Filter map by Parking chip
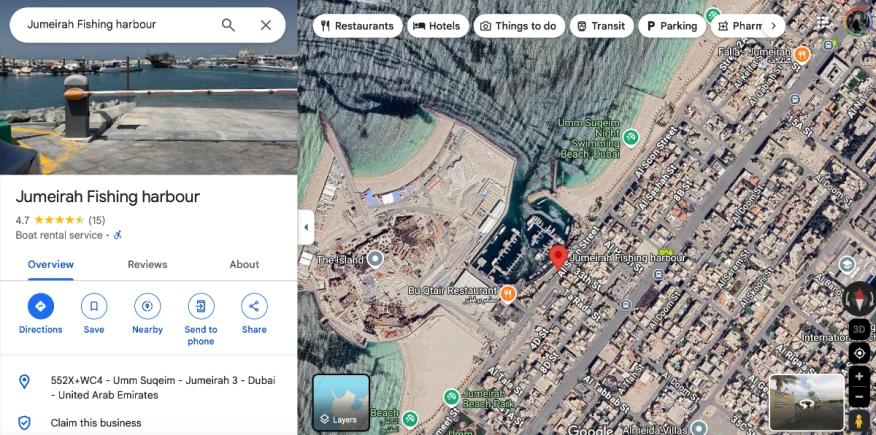Viewport: 876px width, 435px height. tap(672, 26)
